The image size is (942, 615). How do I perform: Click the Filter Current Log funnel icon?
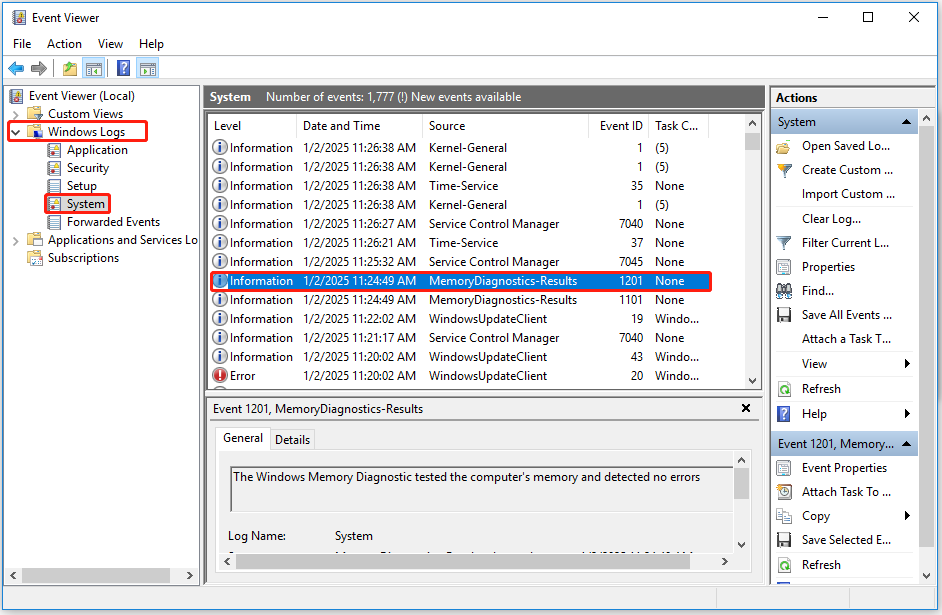tap(786, 242)
